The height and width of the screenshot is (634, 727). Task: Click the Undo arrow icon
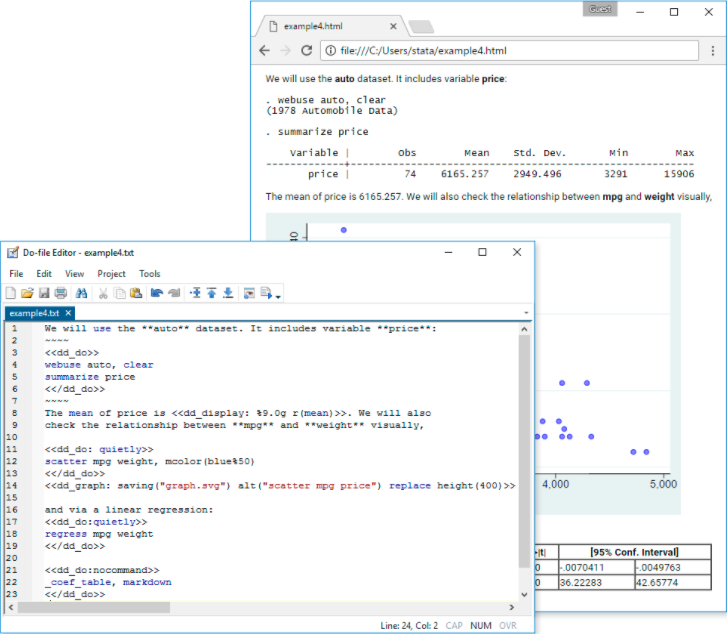point(156,293)
